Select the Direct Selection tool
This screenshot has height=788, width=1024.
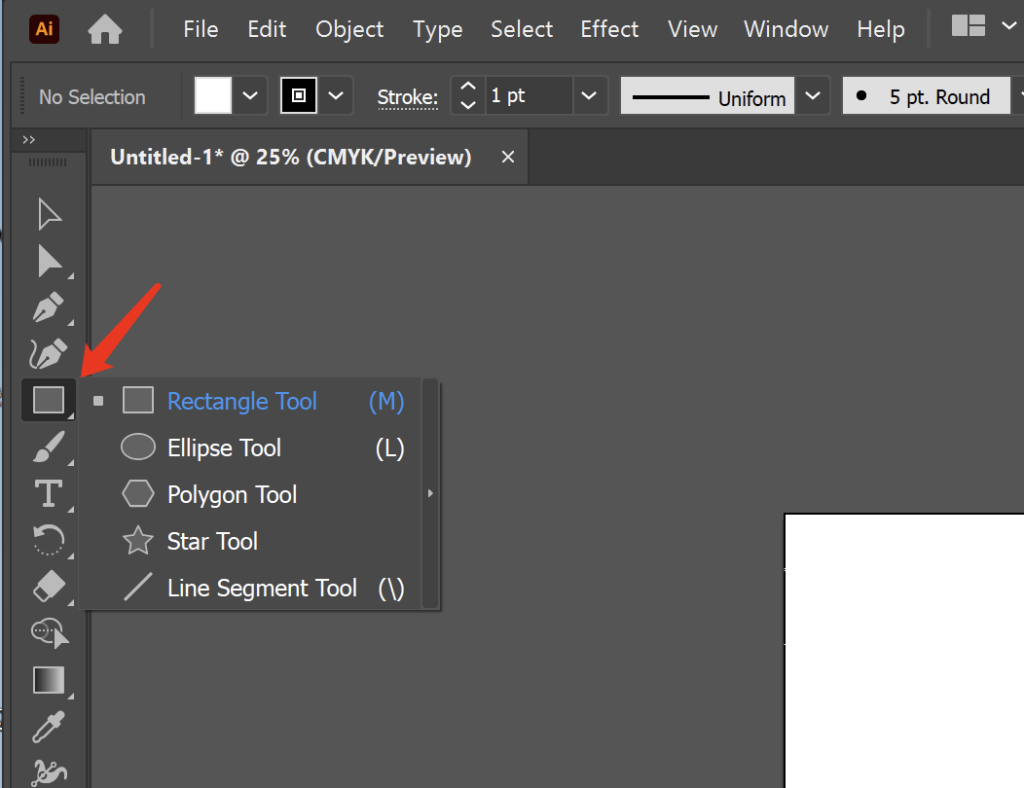pyautogui.click(x=49, y=261)
